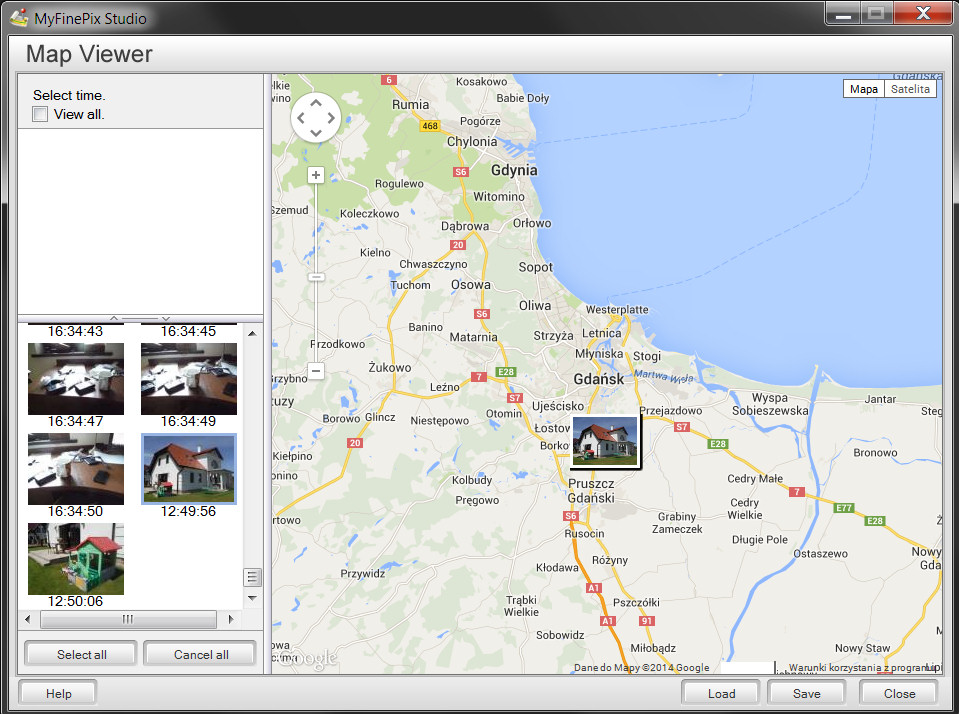Viewport: 959px width, 714px height.
Task: Click the 468 road shield near Rumia
Action: click(x=430, y=125)
